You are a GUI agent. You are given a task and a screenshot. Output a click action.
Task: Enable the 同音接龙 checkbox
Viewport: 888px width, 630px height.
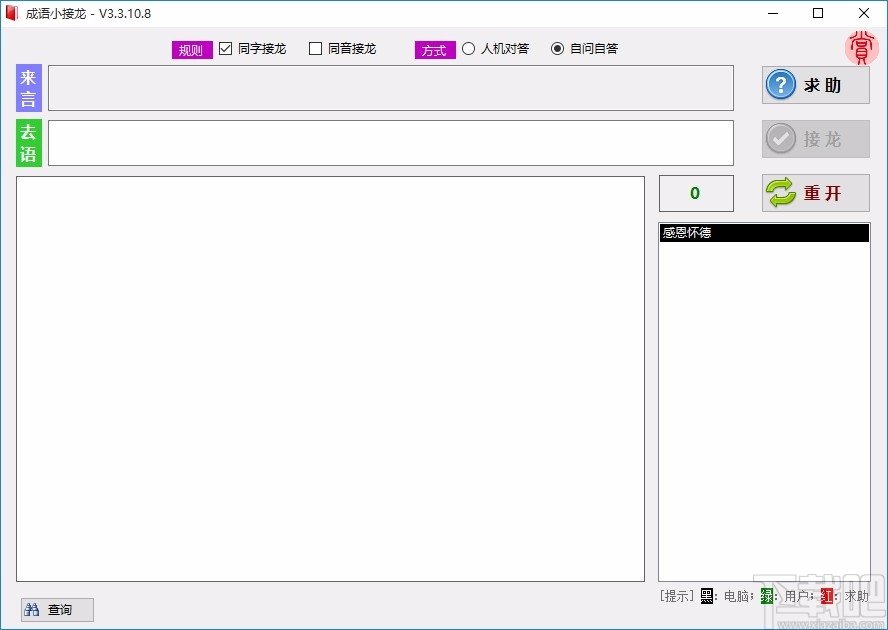[315, 48]
